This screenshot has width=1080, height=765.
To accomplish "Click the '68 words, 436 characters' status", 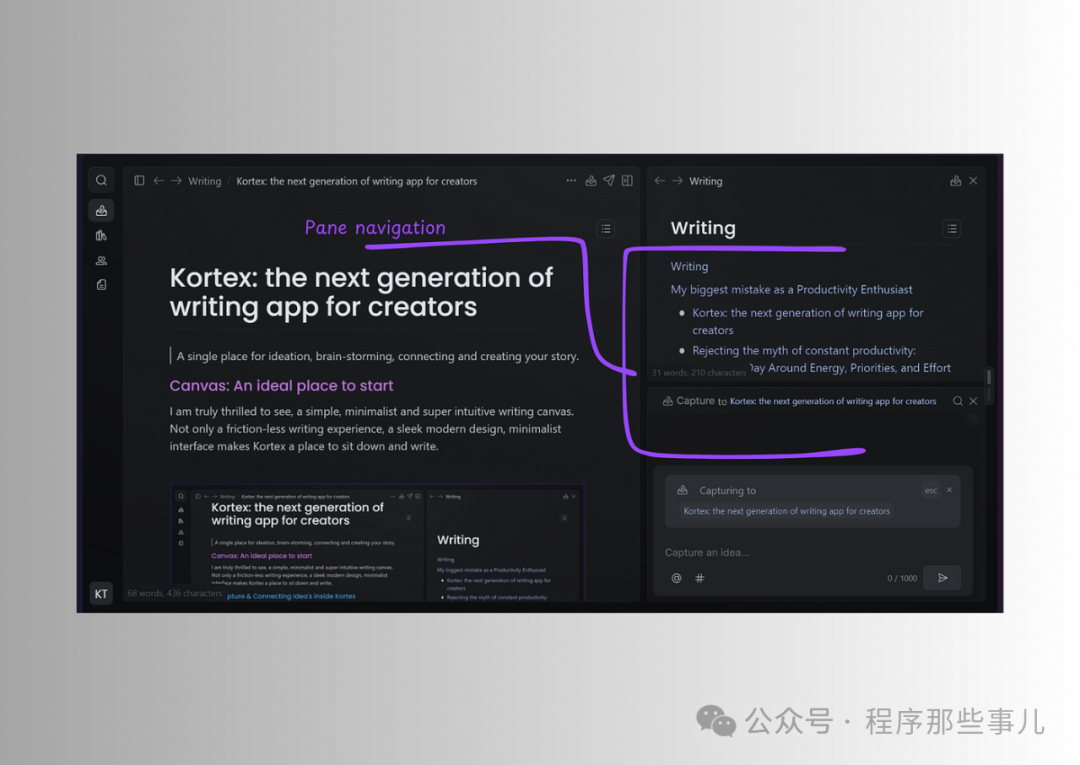I will point(175,593).
